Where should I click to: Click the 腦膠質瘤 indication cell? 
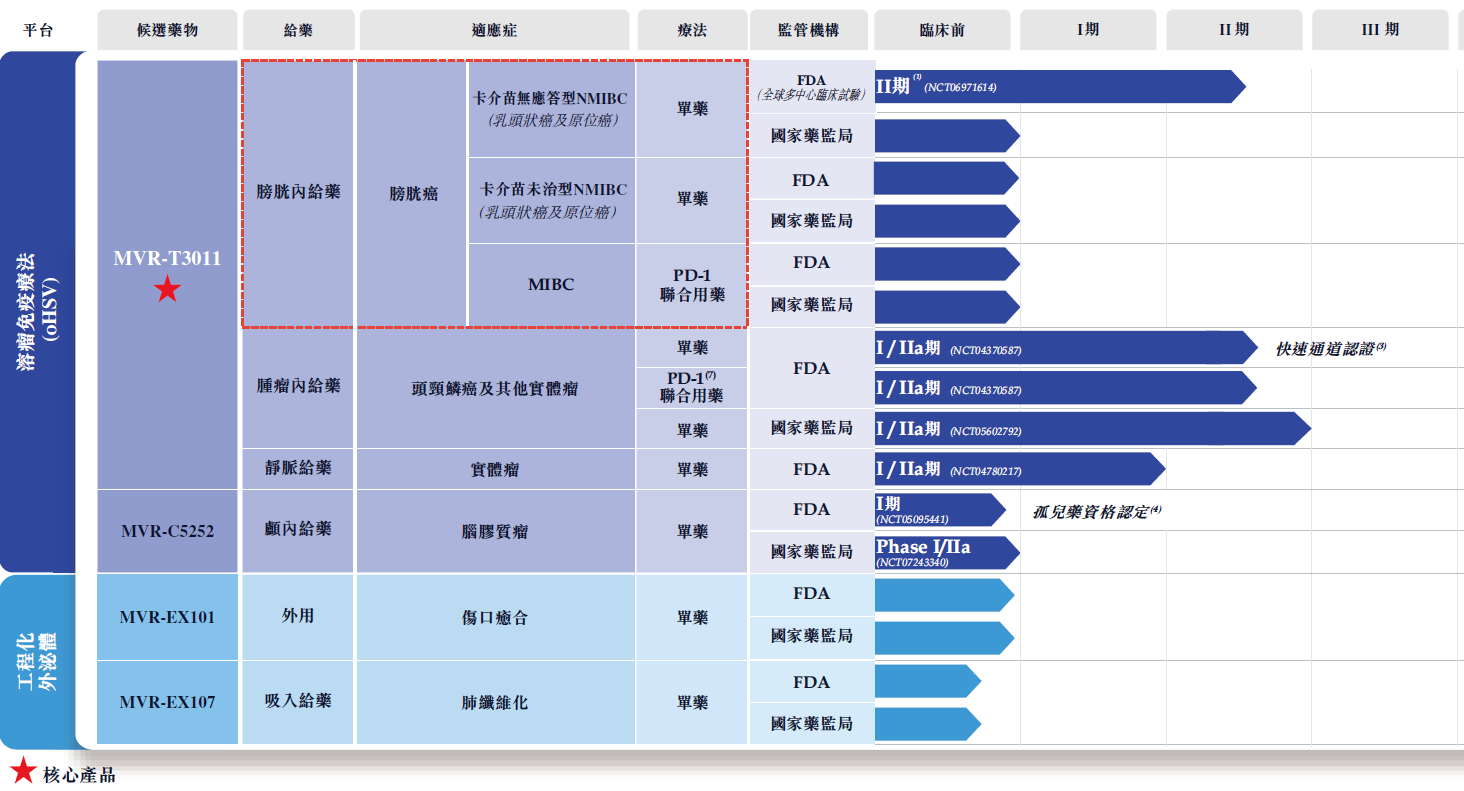tap(496, 531)
